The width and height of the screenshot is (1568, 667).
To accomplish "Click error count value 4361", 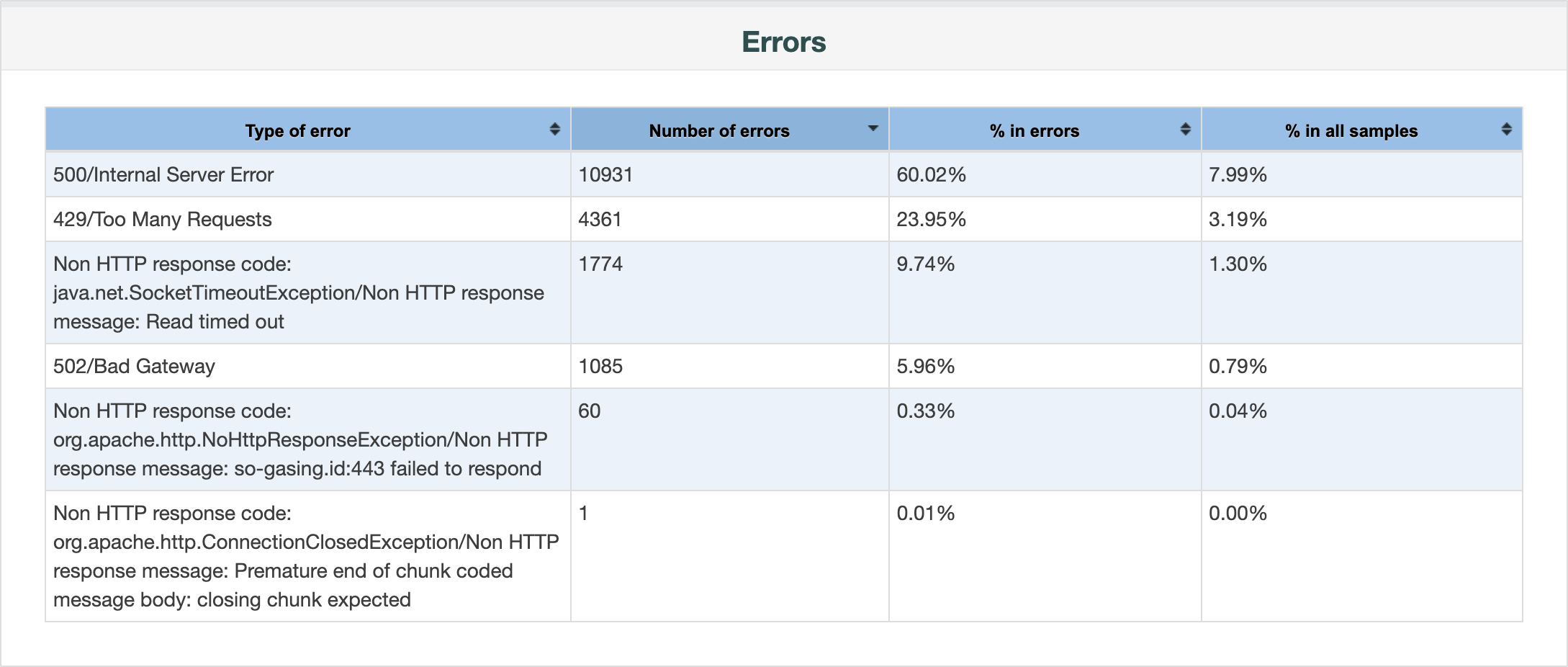I will tap(600, 219).
